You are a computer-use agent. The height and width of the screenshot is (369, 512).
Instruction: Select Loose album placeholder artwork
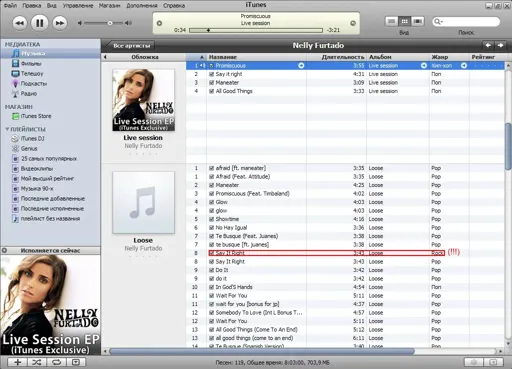pyautogui.click(x=143, y=202)
